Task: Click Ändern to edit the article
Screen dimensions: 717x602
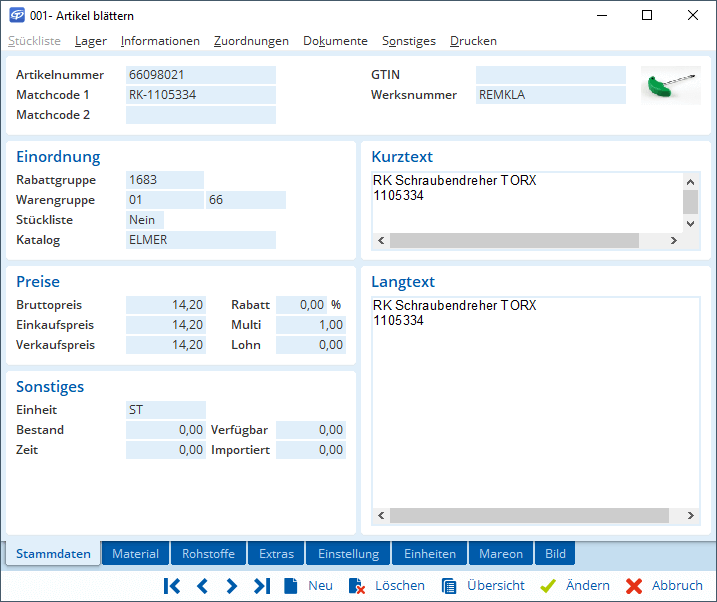Action: tap(575, 586)
